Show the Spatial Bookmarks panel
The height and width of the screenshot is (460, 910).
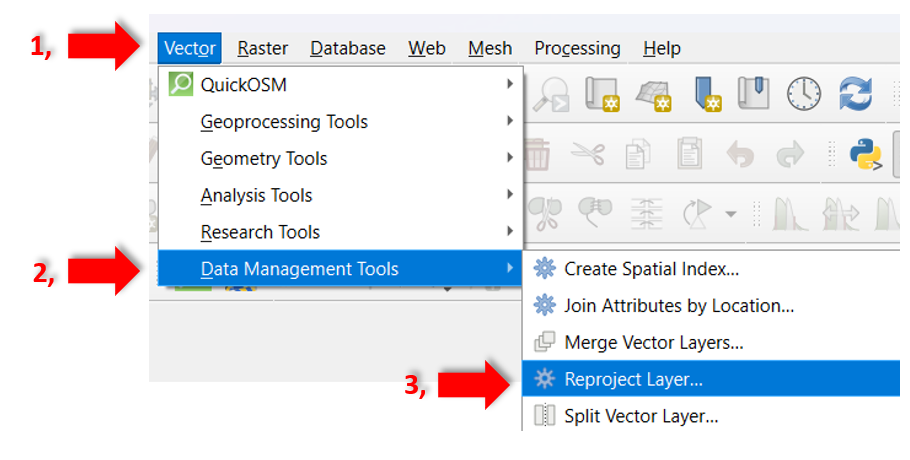coord(755,93)
